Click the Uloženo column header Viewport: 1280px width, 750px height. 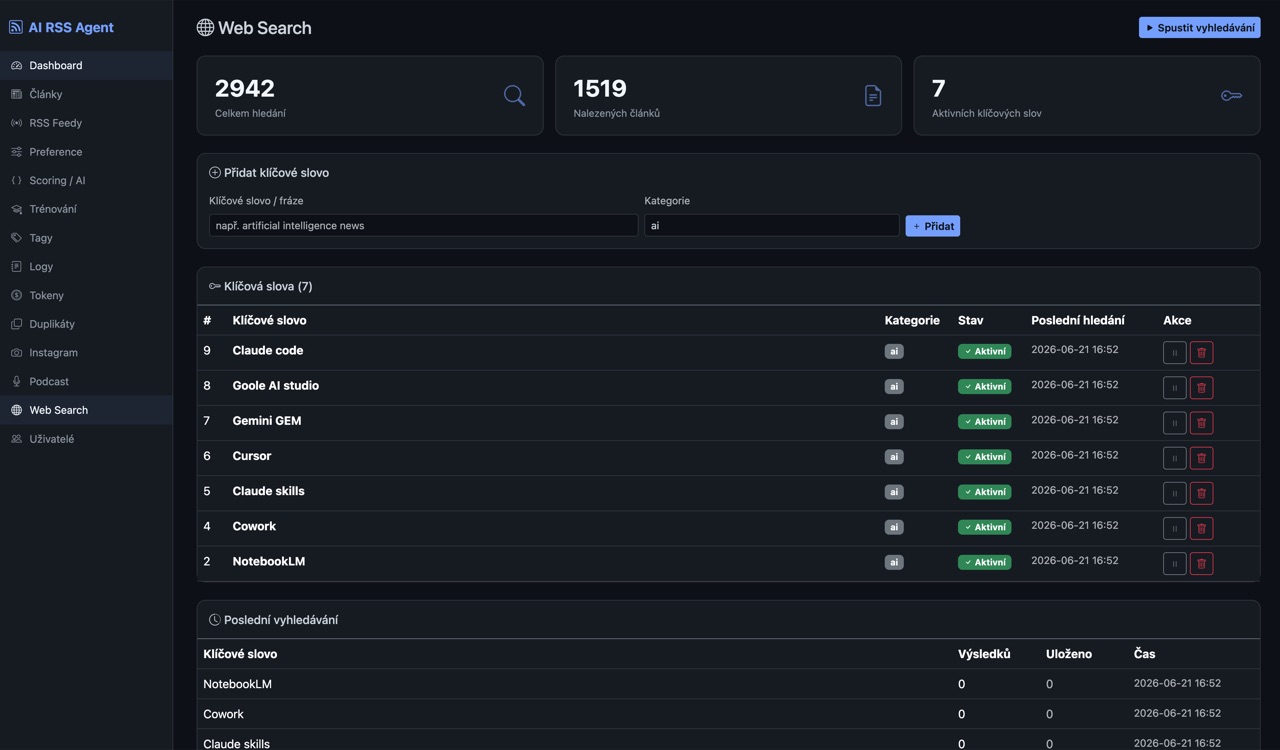1069,654
